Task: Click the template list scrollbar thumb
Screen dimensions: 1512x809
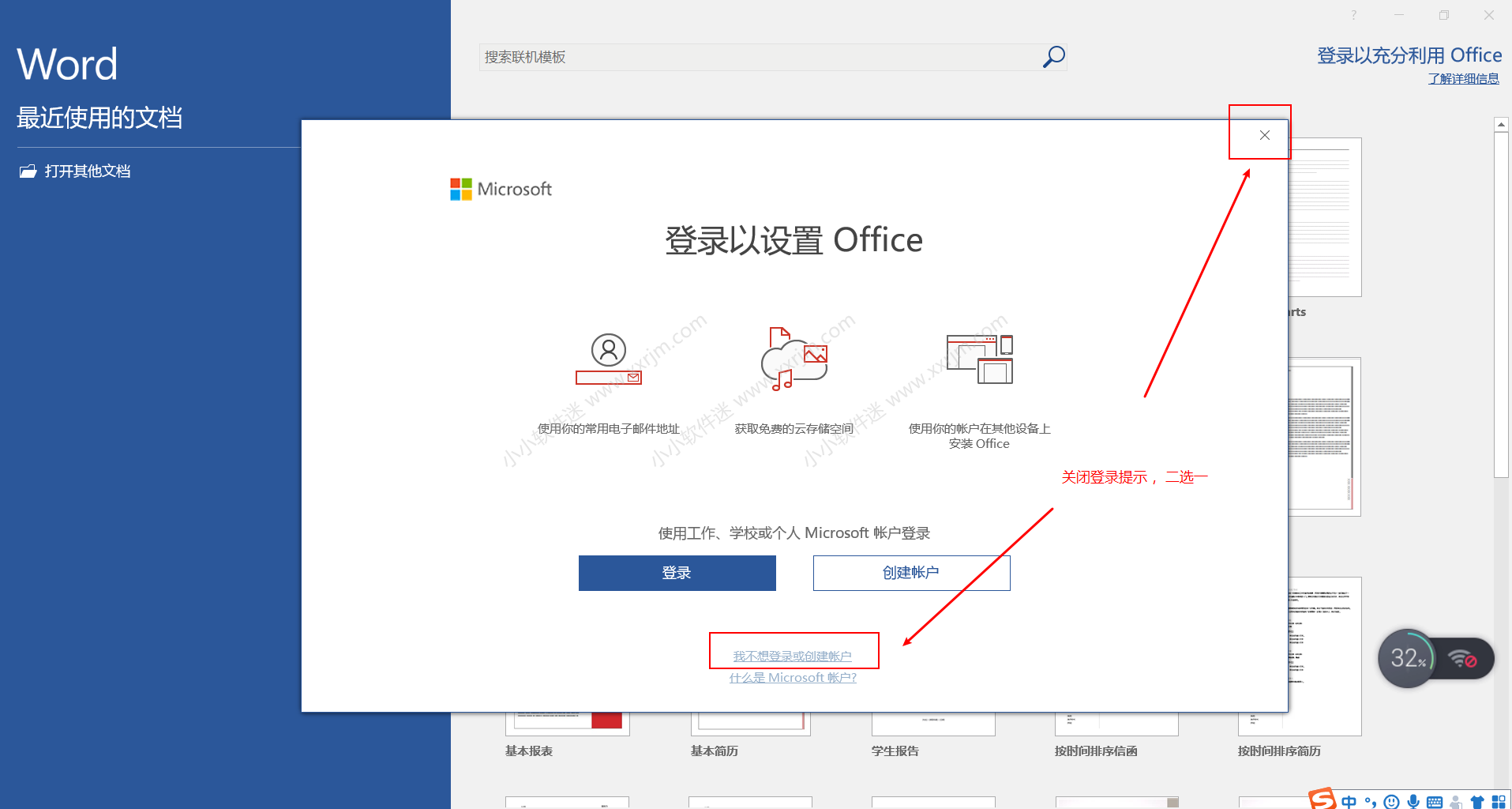Action: (1501, 304)
